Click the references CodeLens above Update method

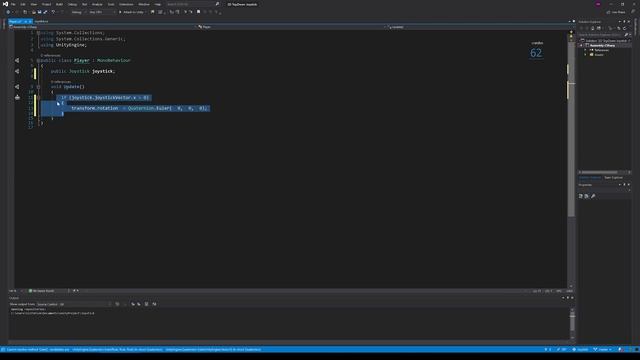tap(61, 82)
